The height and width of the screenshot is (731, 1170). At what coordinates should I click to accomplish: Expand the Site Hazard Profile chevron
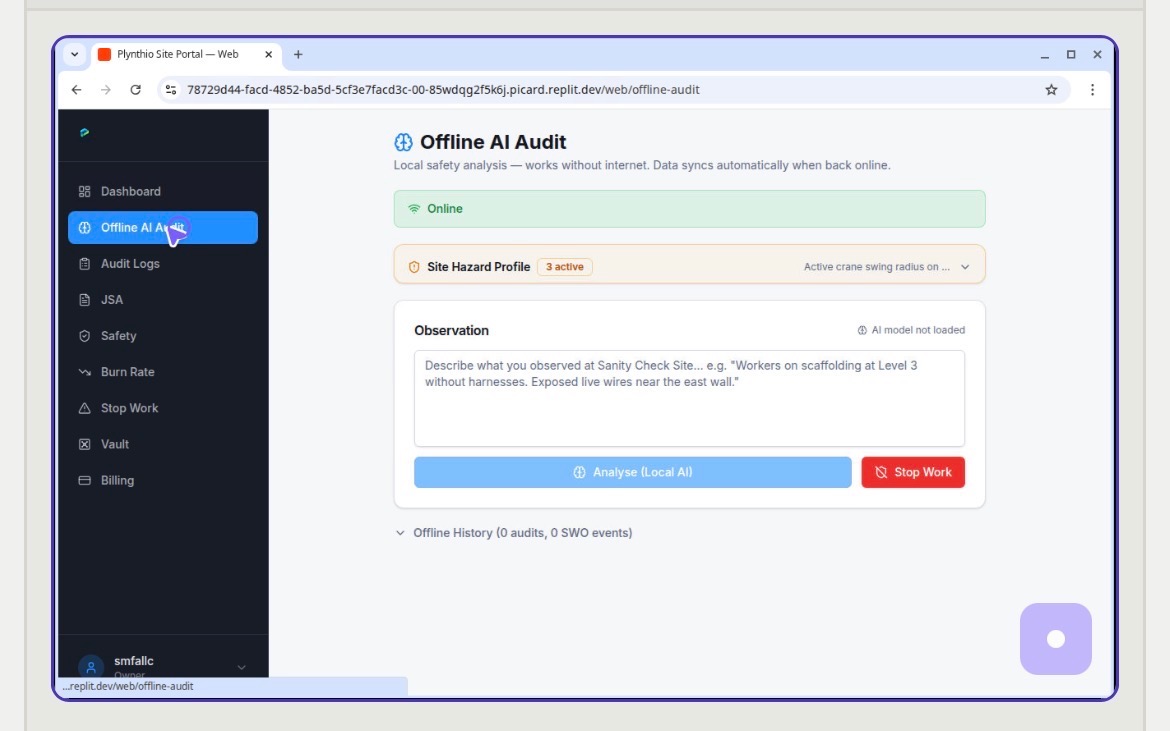click(x=965, y=267)
